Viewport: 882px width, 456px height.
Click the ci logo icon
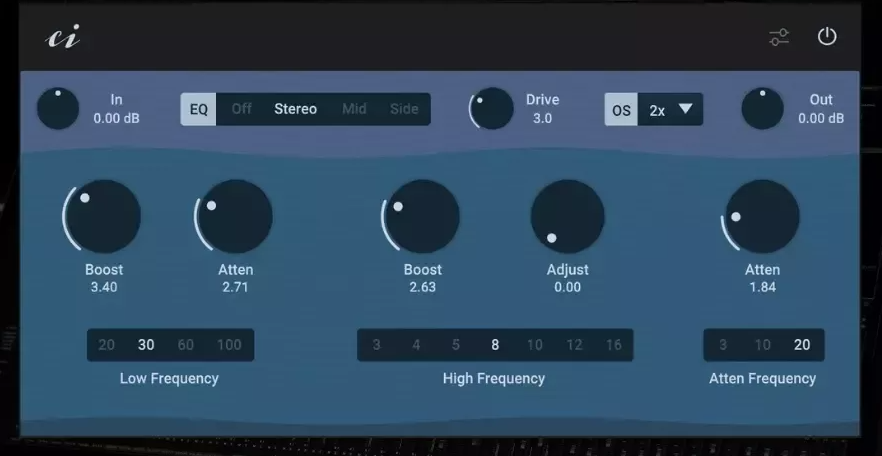coord(63,38)
